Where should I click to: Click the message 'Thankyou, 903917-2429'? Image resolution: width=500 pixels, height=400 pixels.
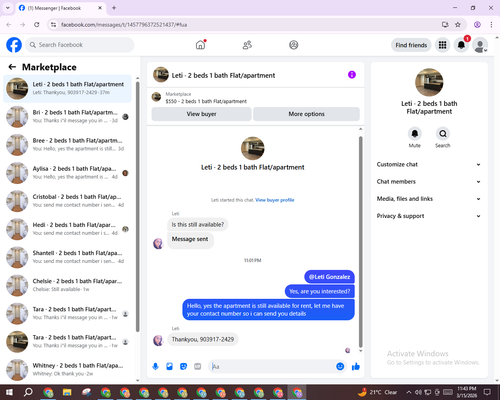tap(203, 339)
